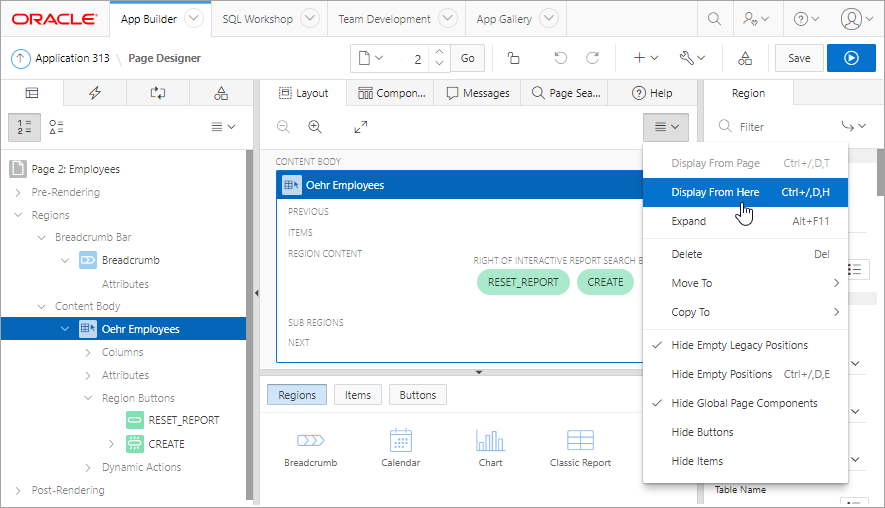Open the App Builder dropdown arrow

pos(194,18)
